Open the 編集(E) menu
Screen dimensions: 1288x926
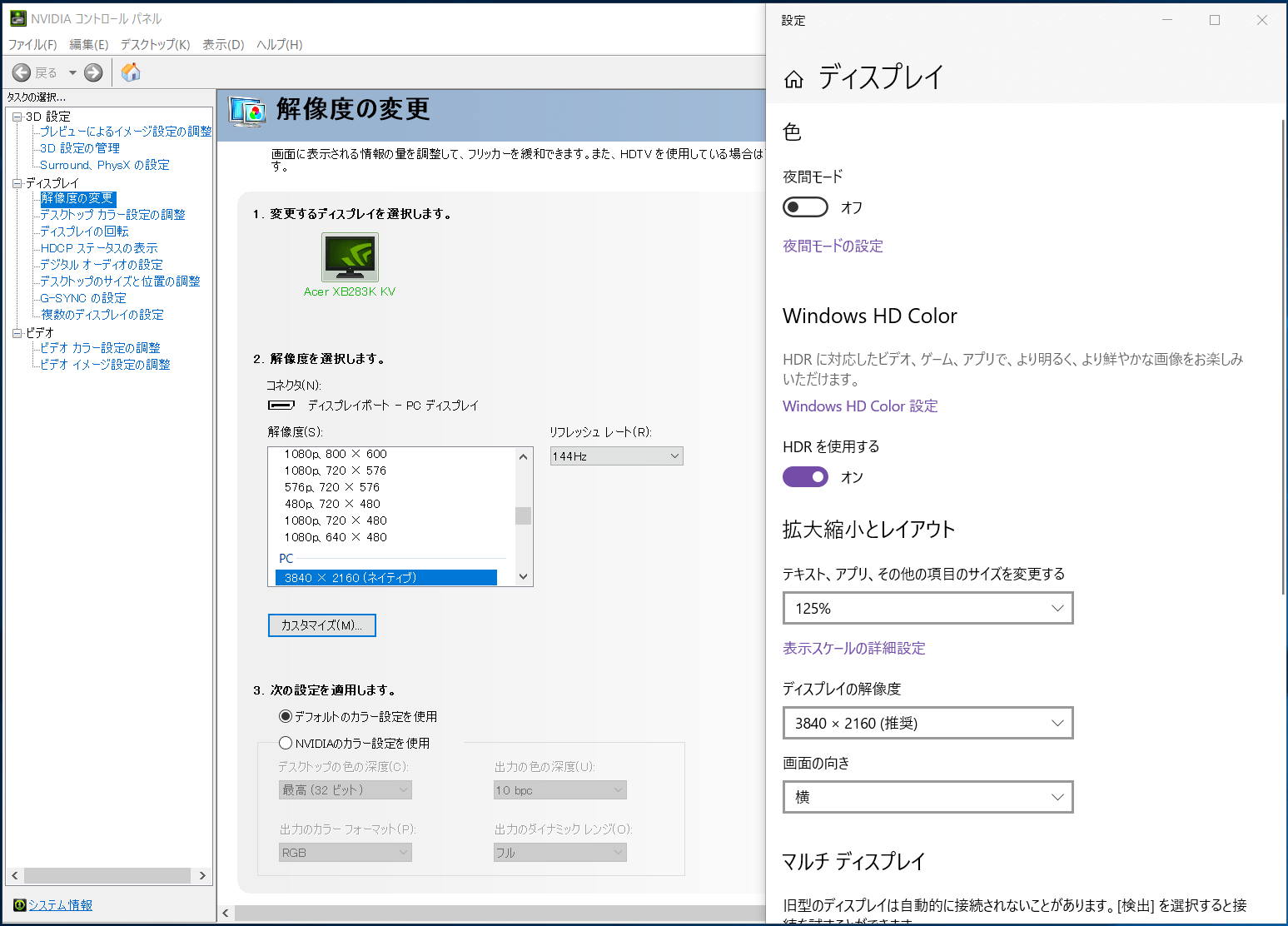pos(89,45)
